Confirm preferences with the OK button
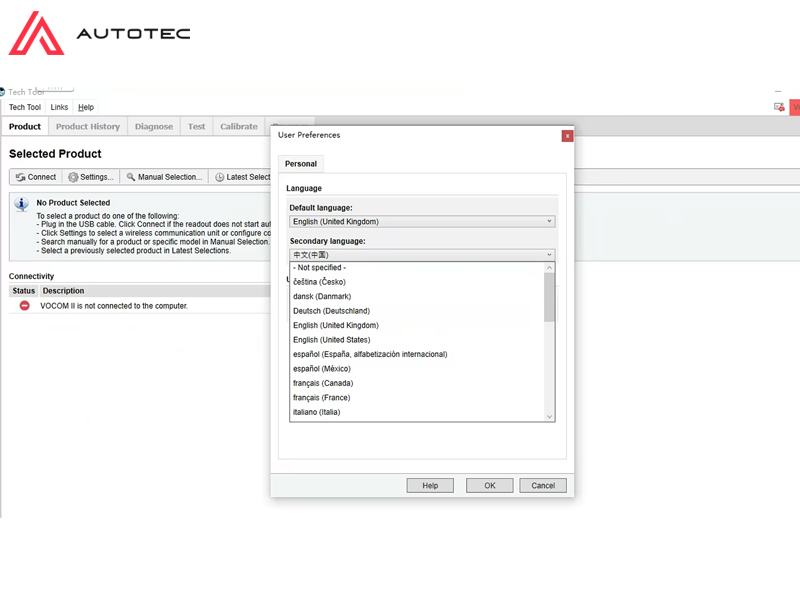This screenshot has height=600, width=800. coord(490,486)
